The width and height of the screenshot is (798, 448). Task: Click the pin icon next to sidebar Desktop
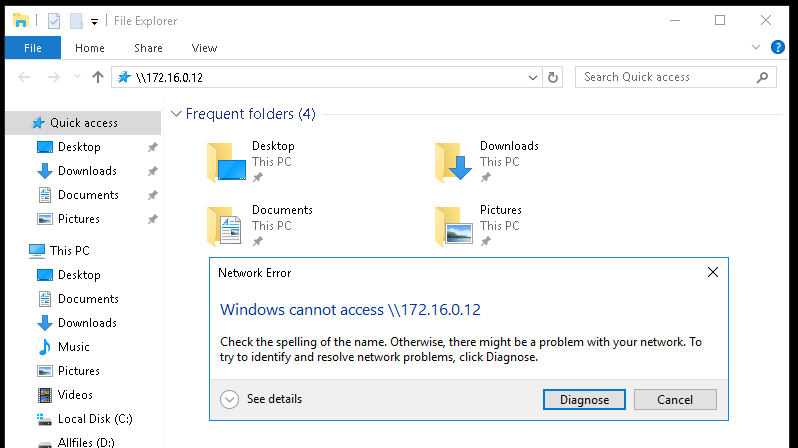point(153,147)
